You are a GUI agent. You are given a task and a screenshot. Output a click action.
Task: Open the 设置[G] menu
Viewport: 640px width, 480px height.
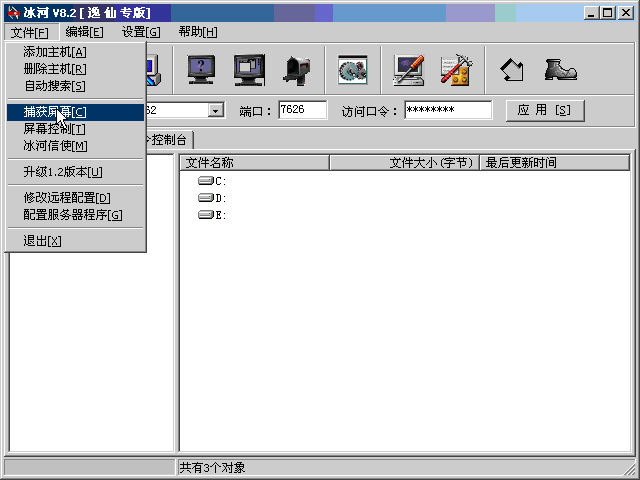(x=141, y=32)
